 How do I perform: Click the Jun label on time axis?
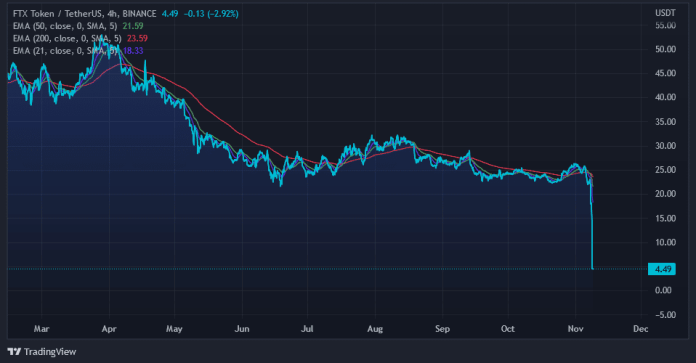[242, 329]
